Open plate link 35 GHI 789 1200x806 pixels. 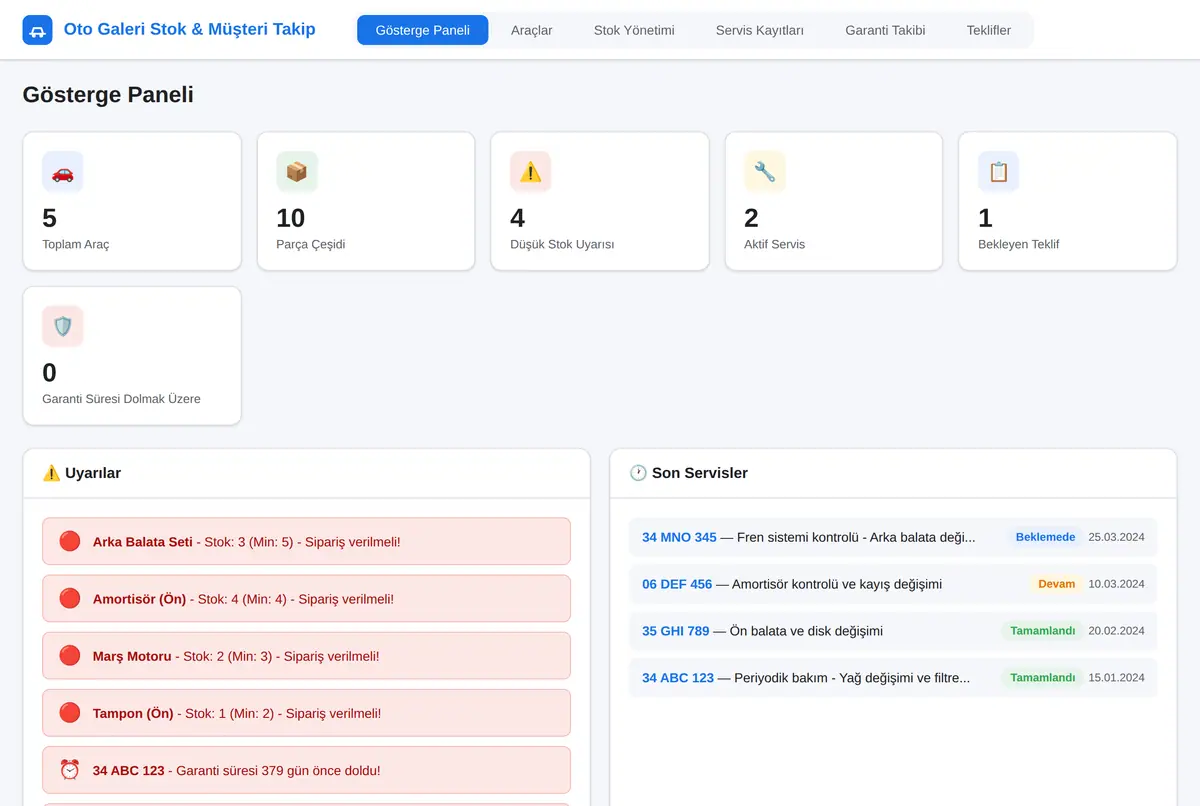point(676,631)
